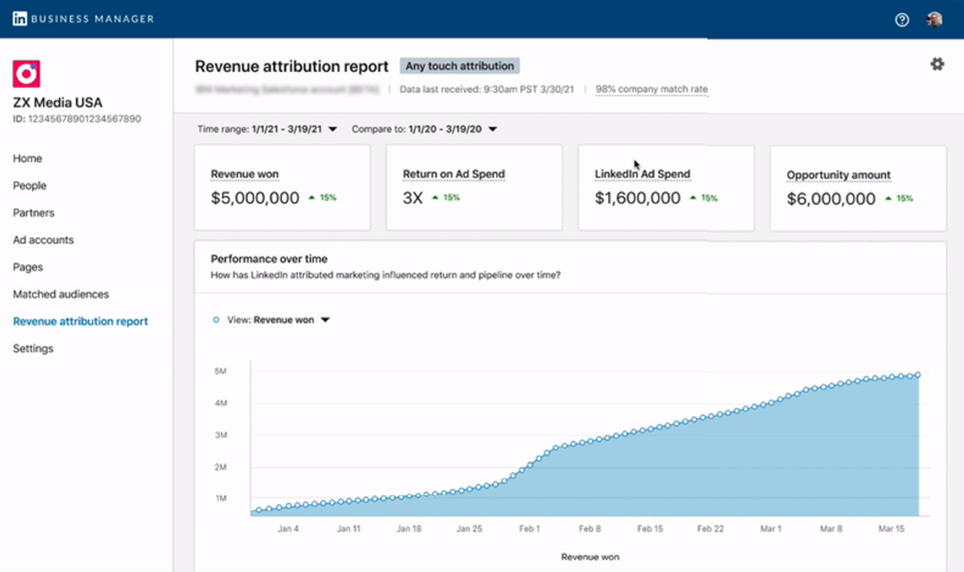Image resolution: width=964 pixels, height=572 pixels.
Task: Click the Revenue won metric label
Action: click(x=245, y=174)
